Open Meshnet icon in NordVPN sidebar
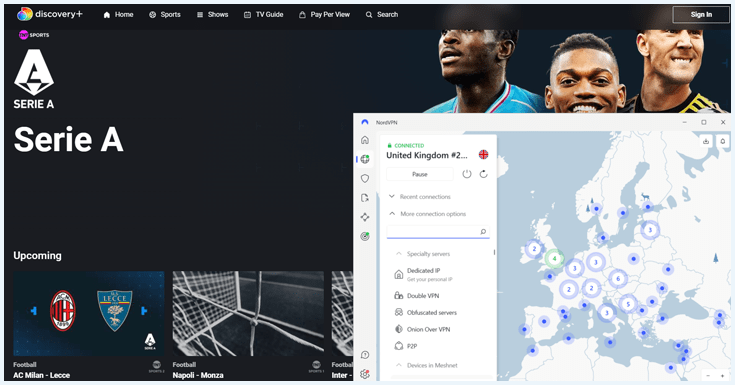This screenshot has width=735, height=385. tap(365, 217)
